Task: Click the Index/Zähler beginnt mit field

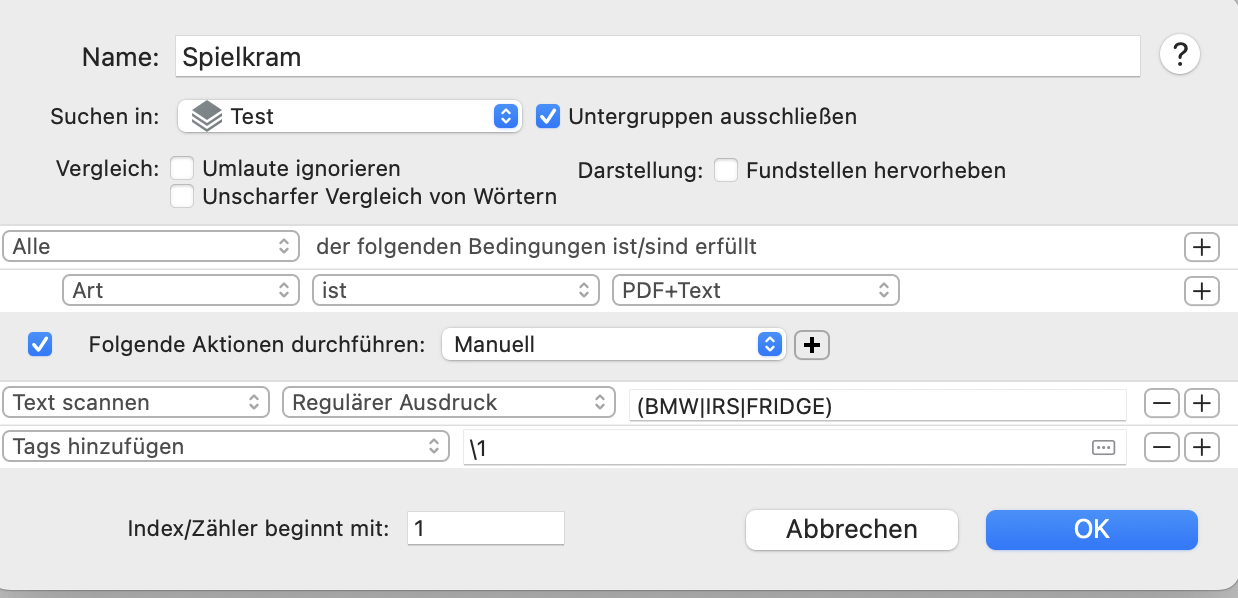Action: [x=485, y=528]
